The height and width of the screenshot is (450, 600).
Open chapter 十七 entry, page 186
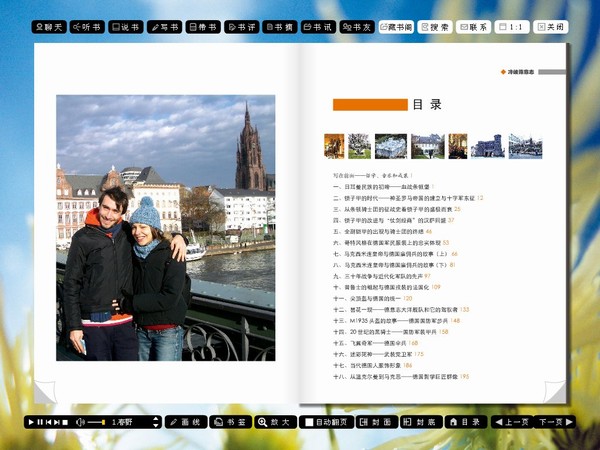pyautogui.click(x=373, y=365)
